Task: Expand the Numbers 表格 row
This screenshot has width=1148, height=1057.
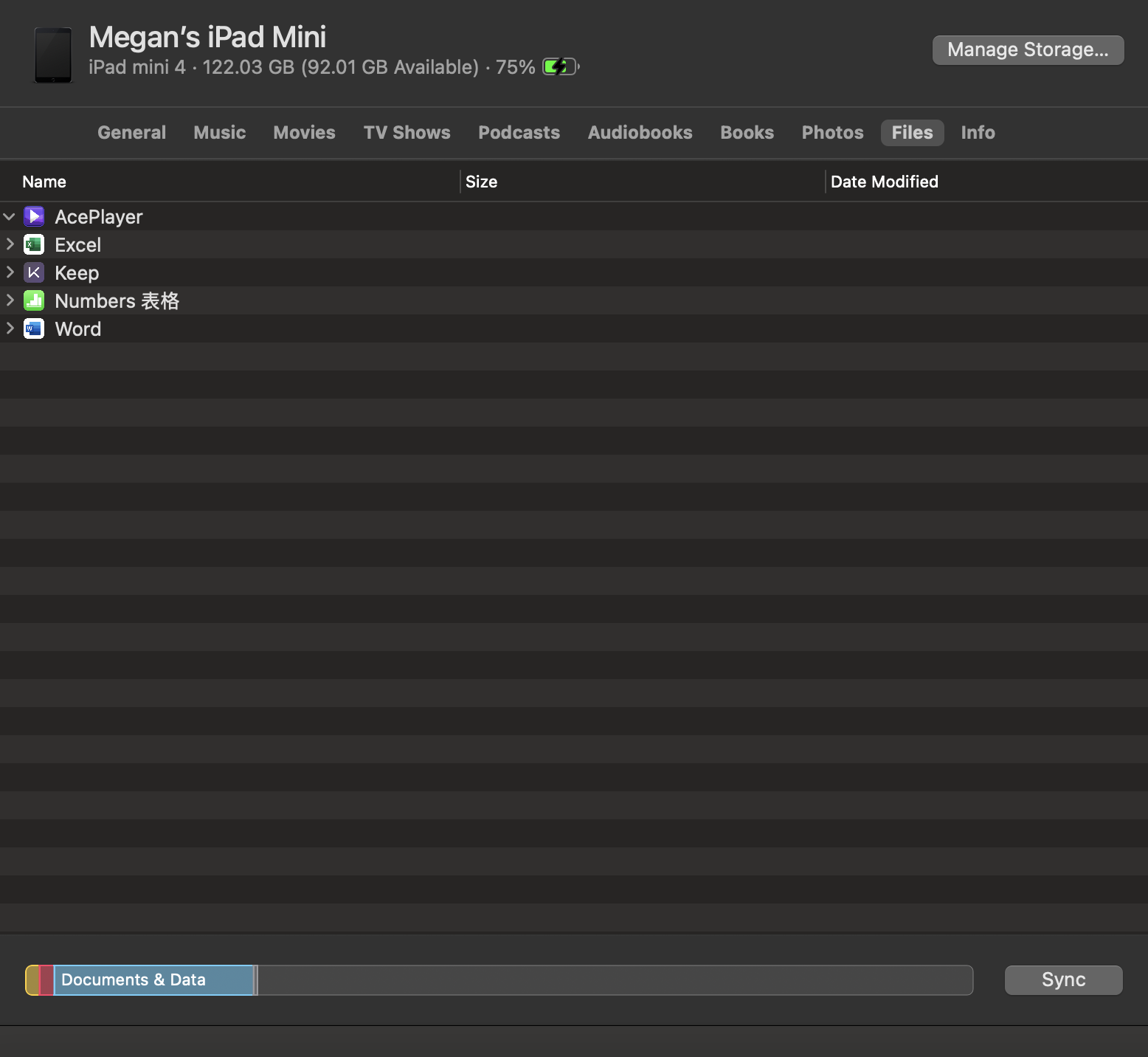Action: [x=10, y=300]
